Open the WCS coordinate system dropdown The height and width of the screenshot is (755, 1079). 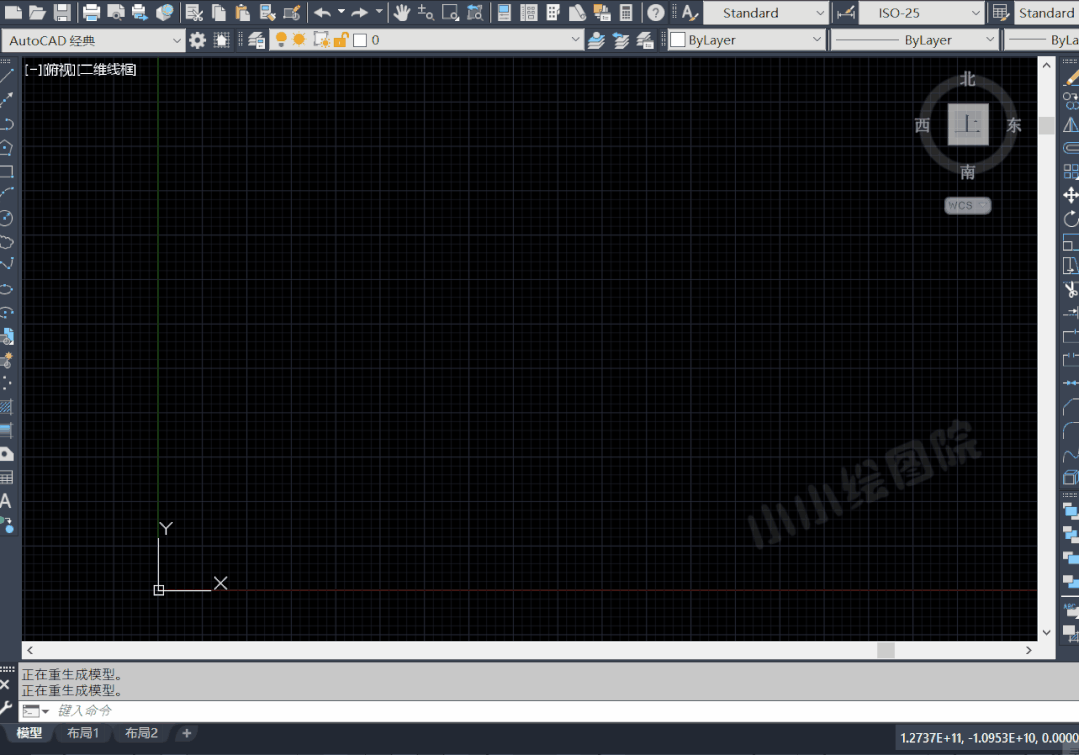pyautogui.click(x=968, y=205)
